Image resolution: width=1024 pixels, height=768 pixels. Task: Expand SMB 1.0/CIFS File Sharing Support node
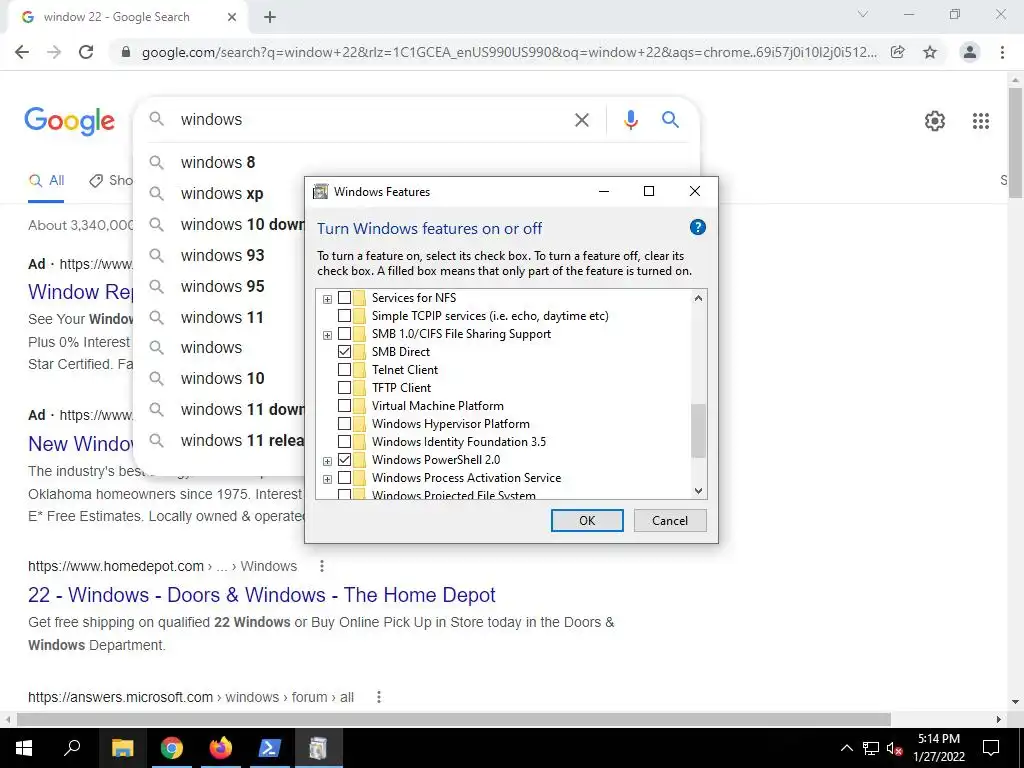click(327, 335)
